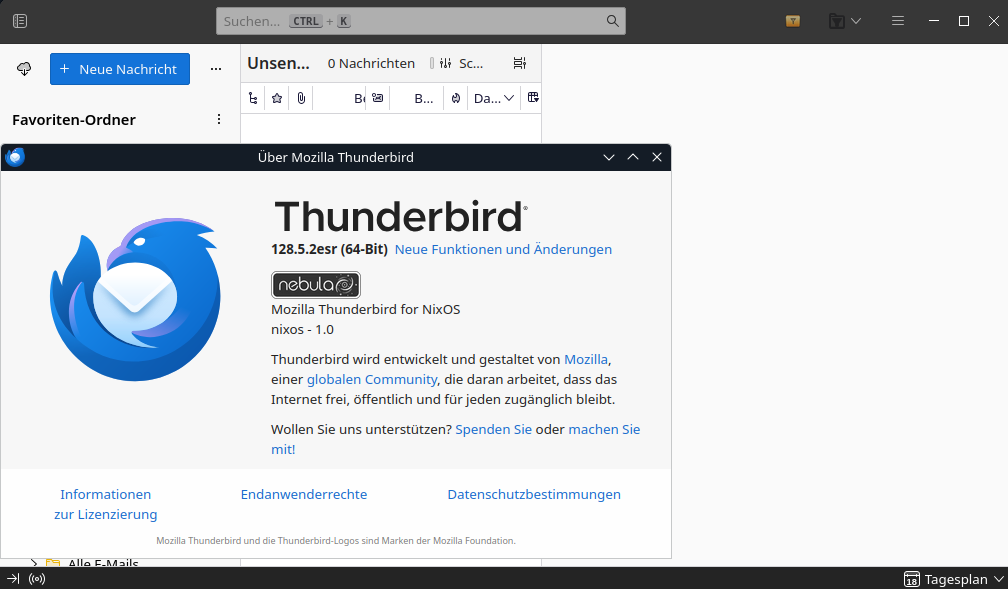This screenshot has width=1008, height=589.
Task: Click the Neue Nachricht button
Action: click(x=119, y=69)
